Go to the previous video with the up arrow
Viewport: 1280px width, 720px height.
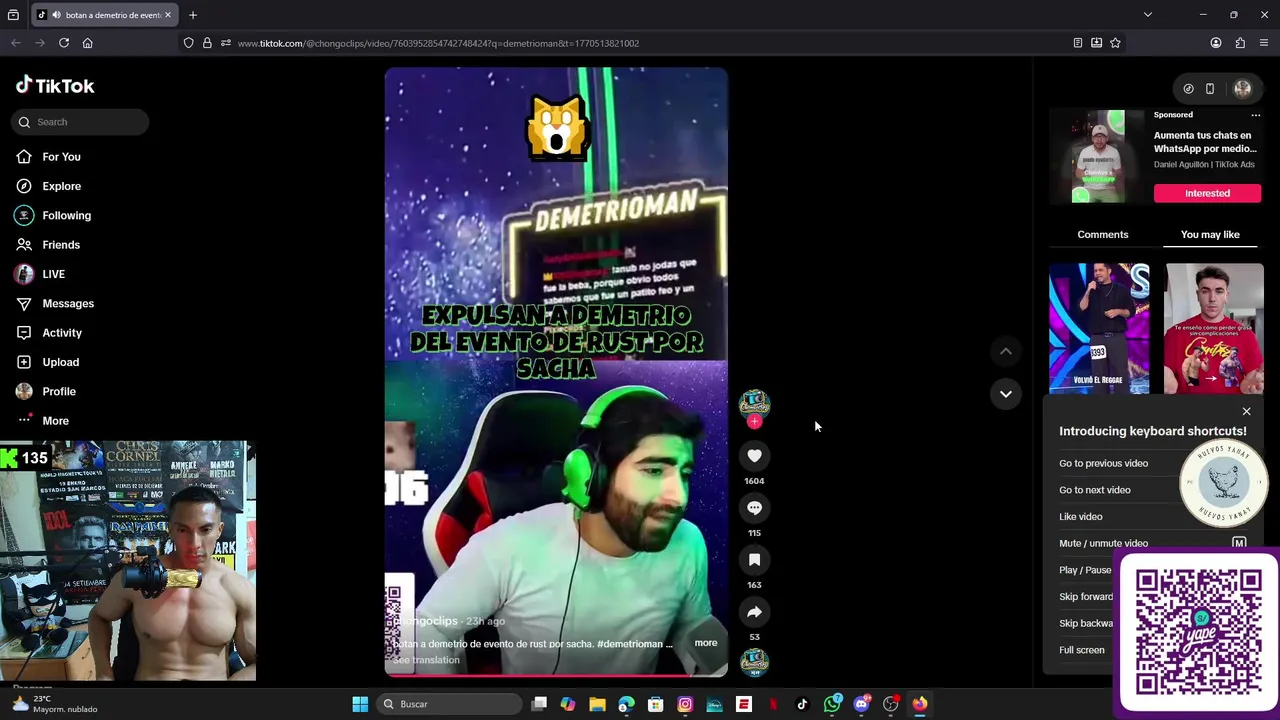click(1005, 351)
